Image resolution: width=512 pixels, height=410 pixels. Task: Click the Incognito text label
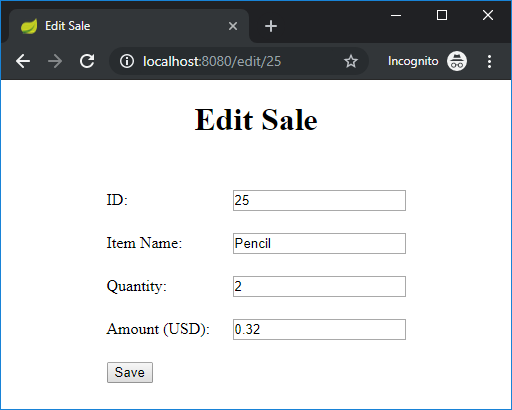[413, 61]
